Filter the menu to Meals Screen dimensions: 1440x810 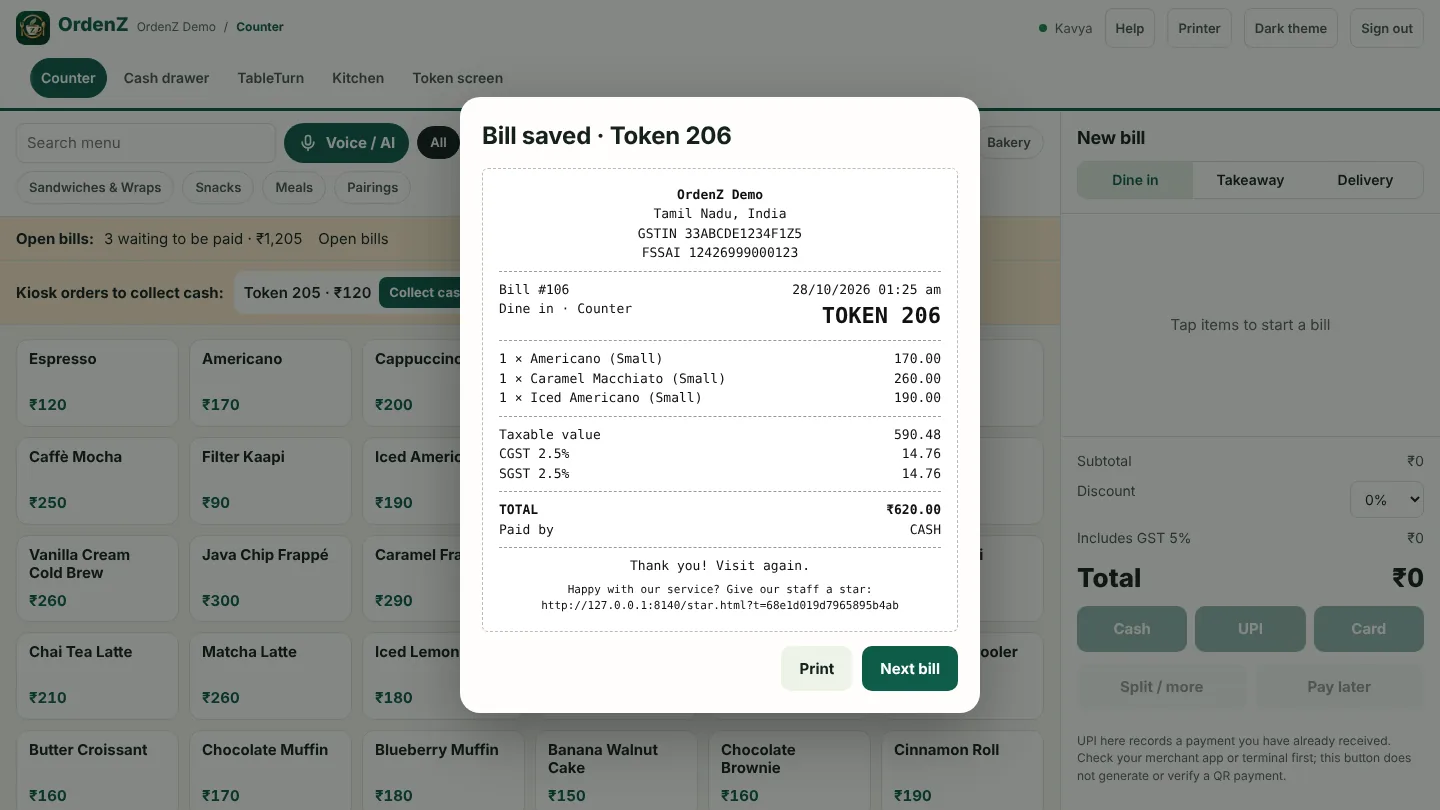point(294,187)
